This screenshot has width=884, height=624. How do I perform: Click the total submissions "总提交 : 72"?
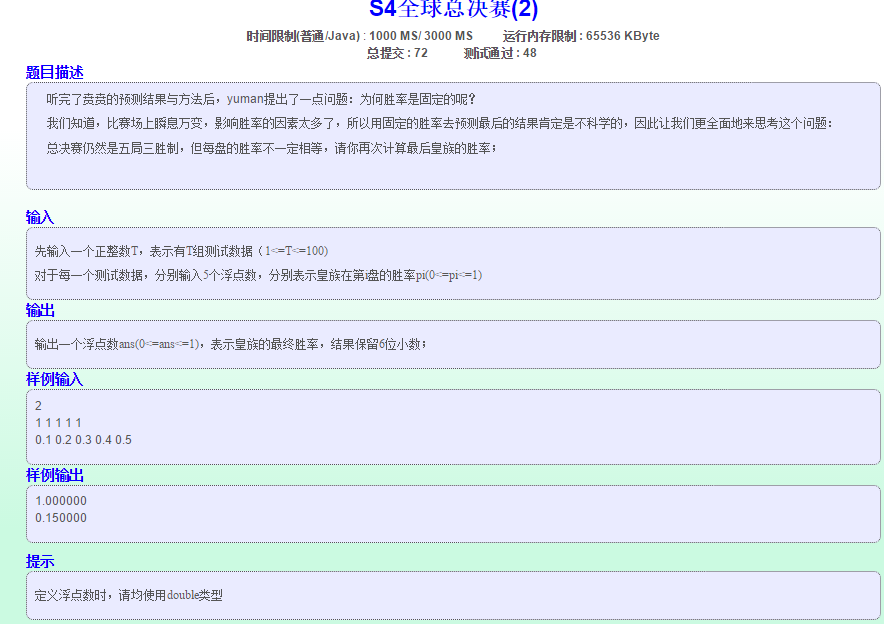(397, 53)
